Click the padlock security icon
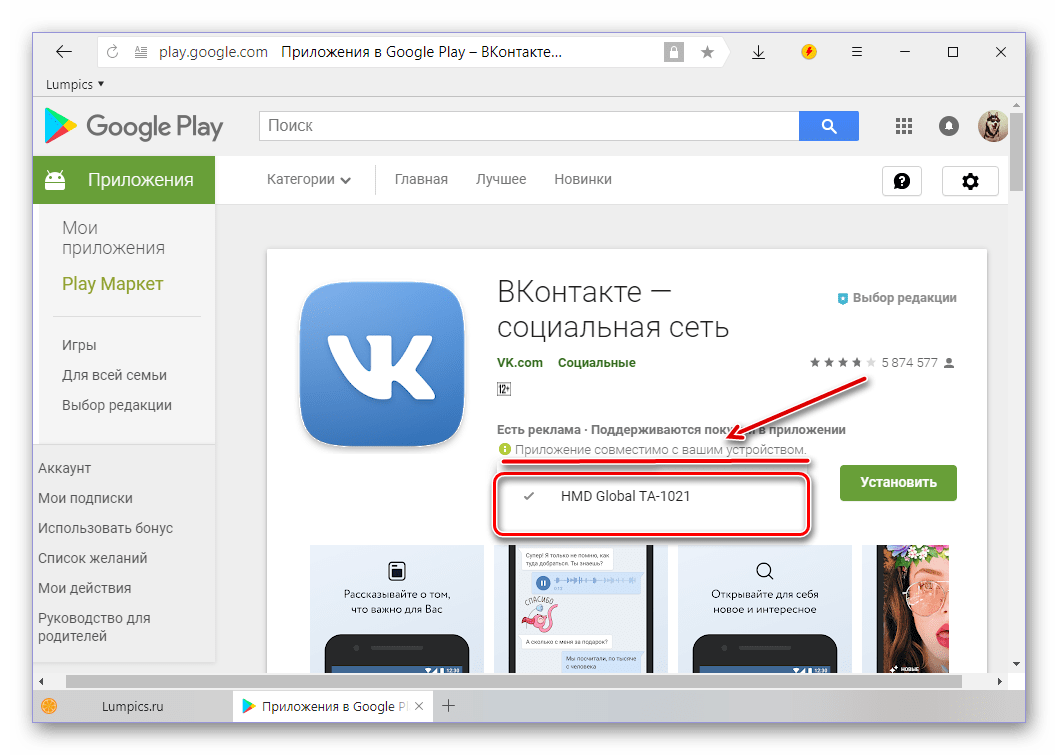Image resolution: width=1058 pixels, height=755 pixels. pyautogui.click(x=673, y=52)
